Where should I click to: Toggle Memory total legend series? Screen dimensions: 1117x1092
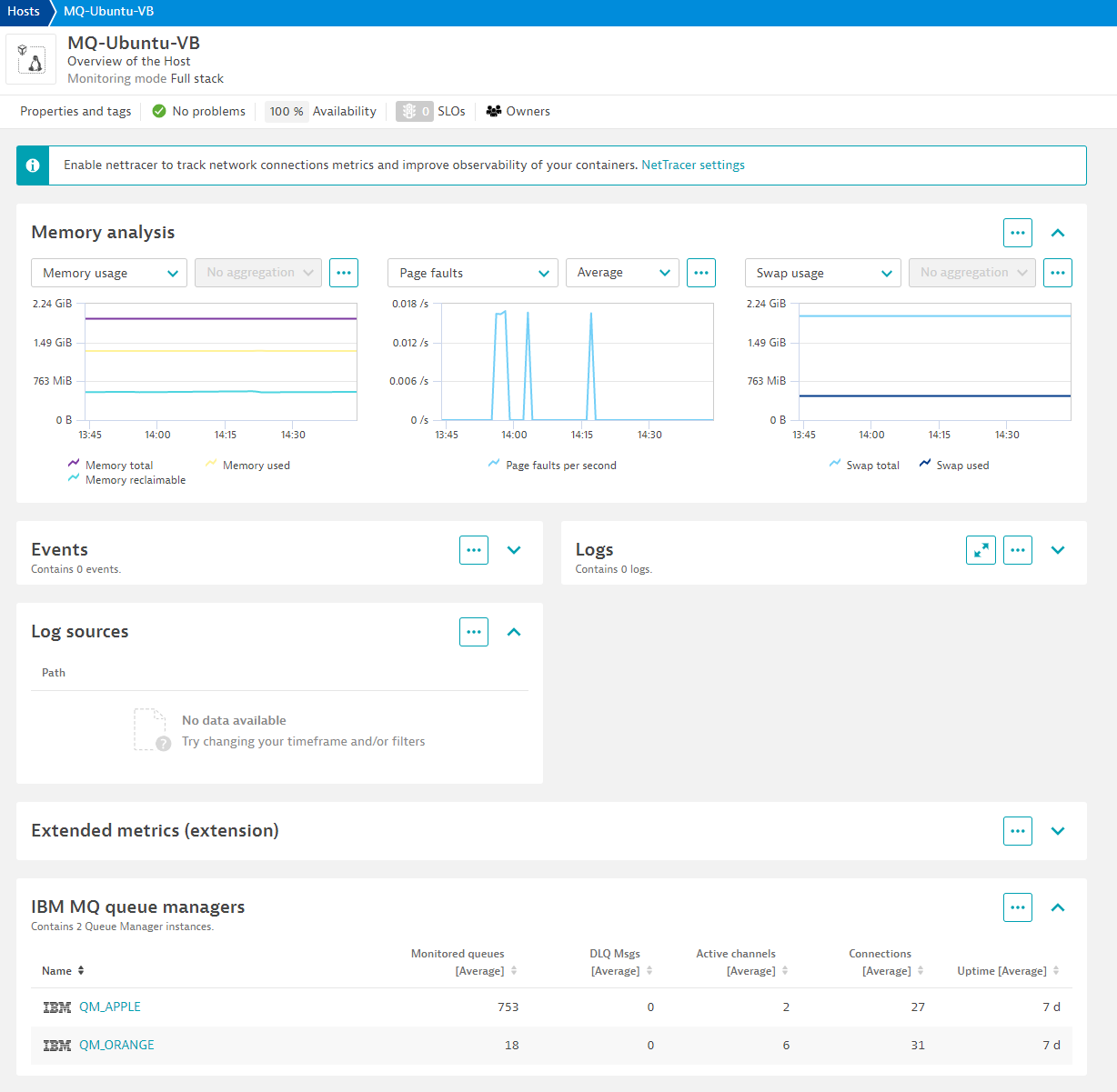(118, 466)
